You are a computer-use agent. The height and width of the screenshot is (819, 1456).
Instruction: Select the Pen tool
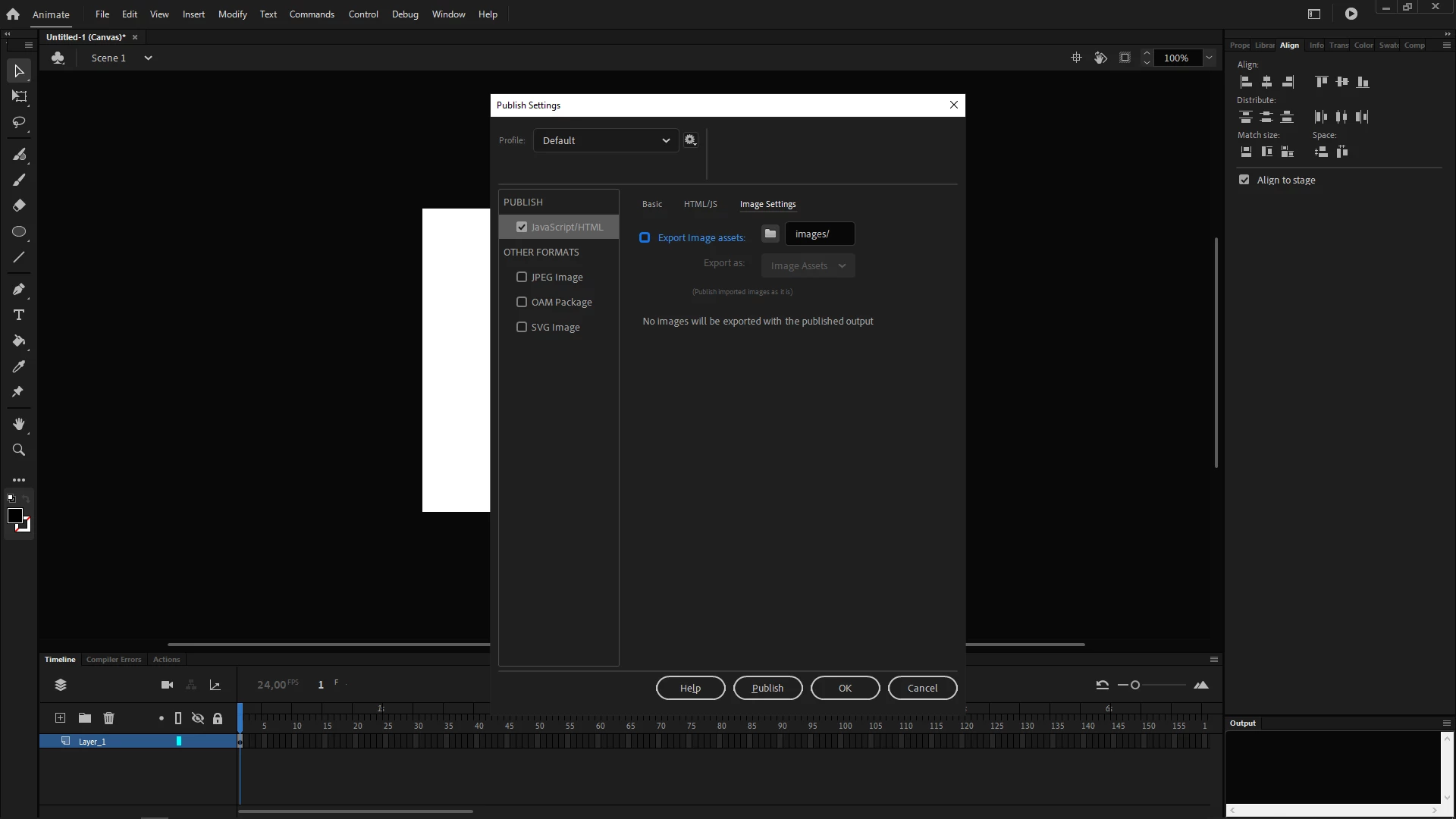(19, 290)
